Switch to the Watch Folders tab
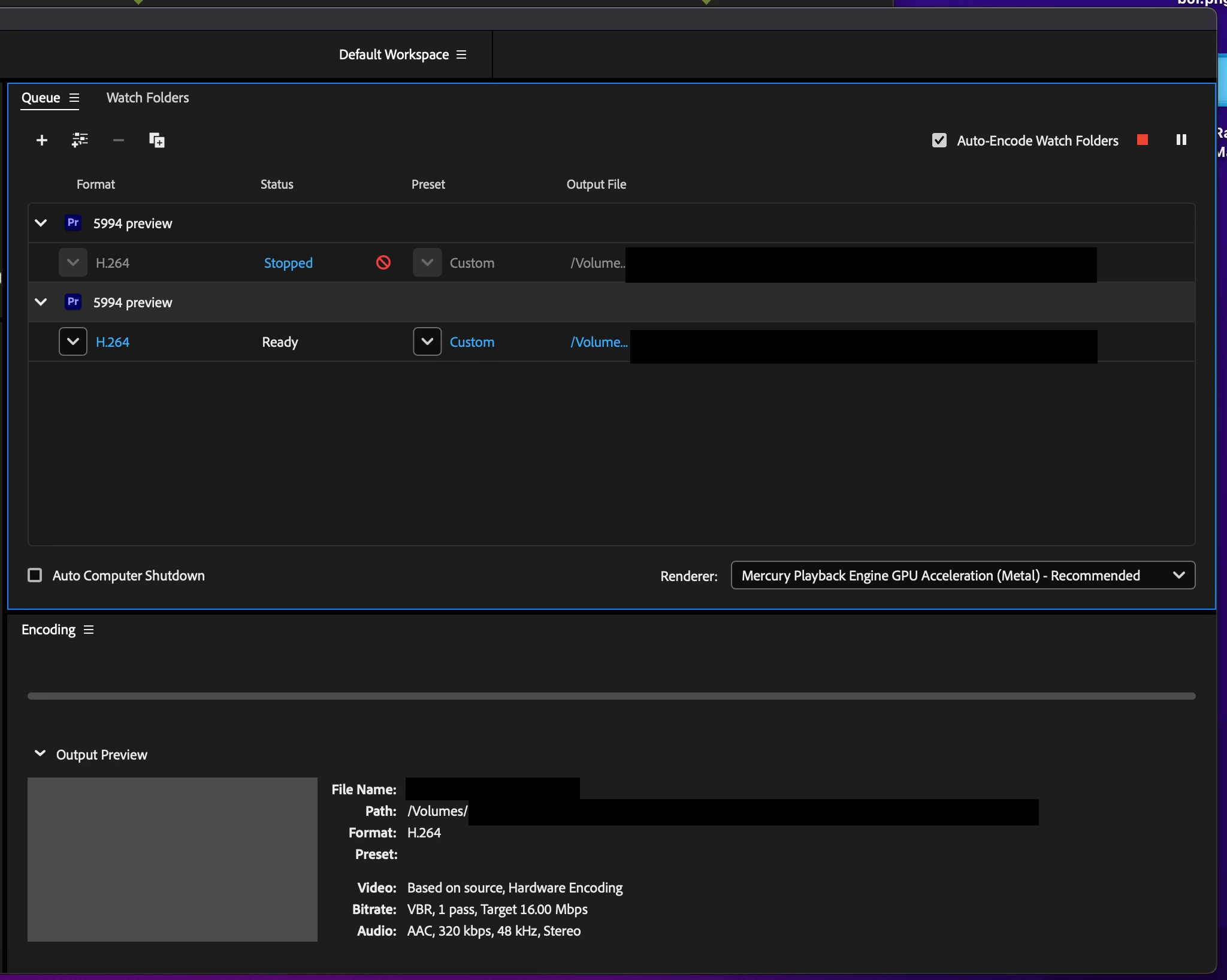Viewport: 1227px width, 980px height. point(147,98)
